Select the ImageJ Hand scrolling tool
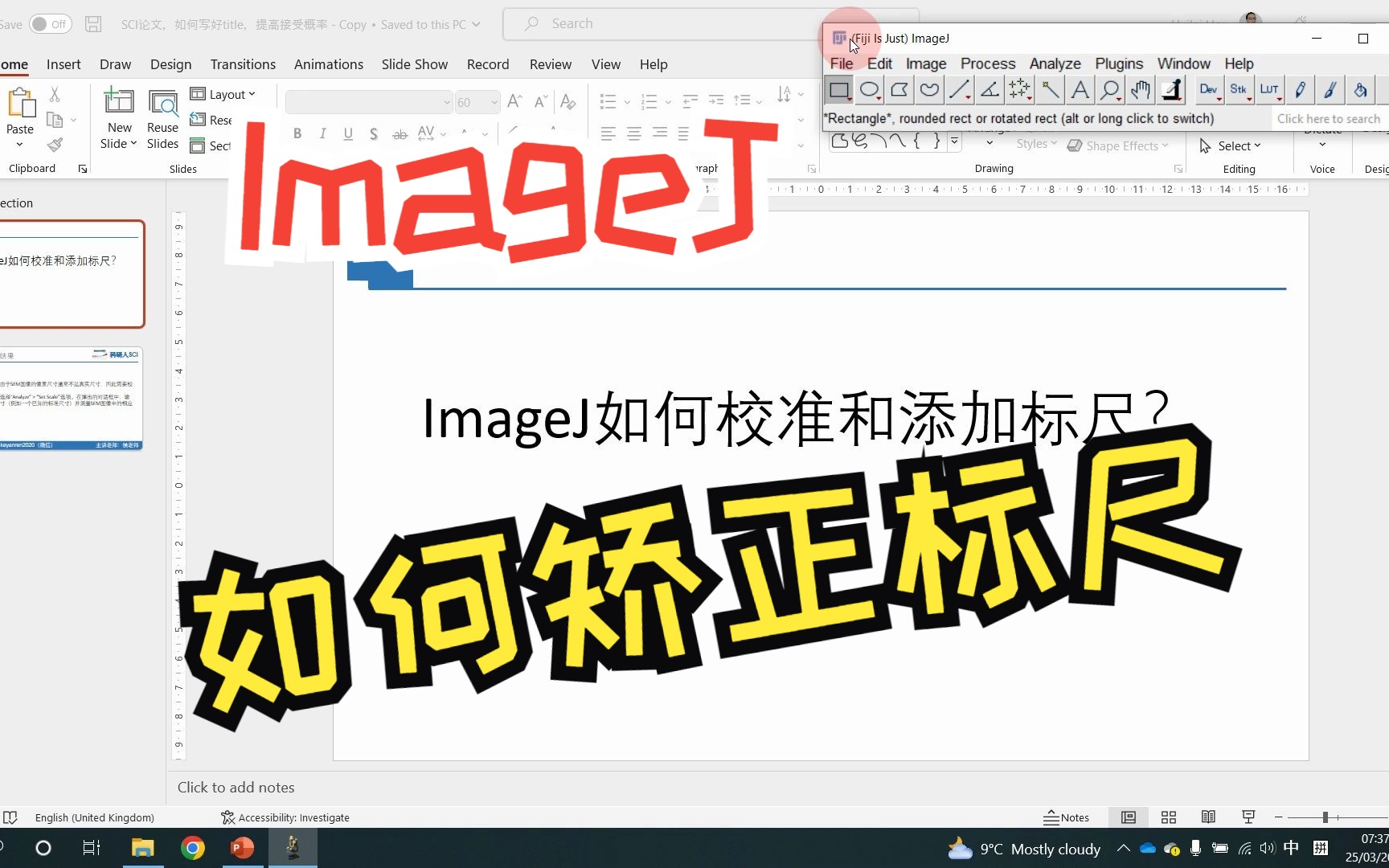The height and width of the screenshot is (868, 1389). (1141, 90)
